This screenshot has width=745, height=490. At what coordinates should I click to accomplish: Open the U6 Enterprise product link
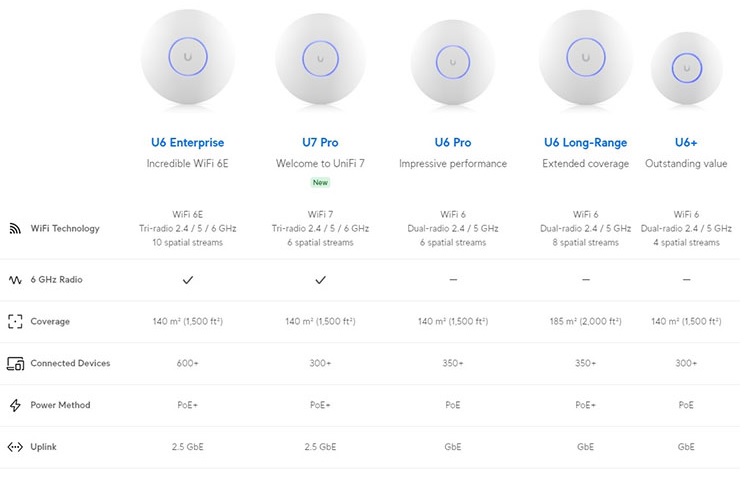188,143
